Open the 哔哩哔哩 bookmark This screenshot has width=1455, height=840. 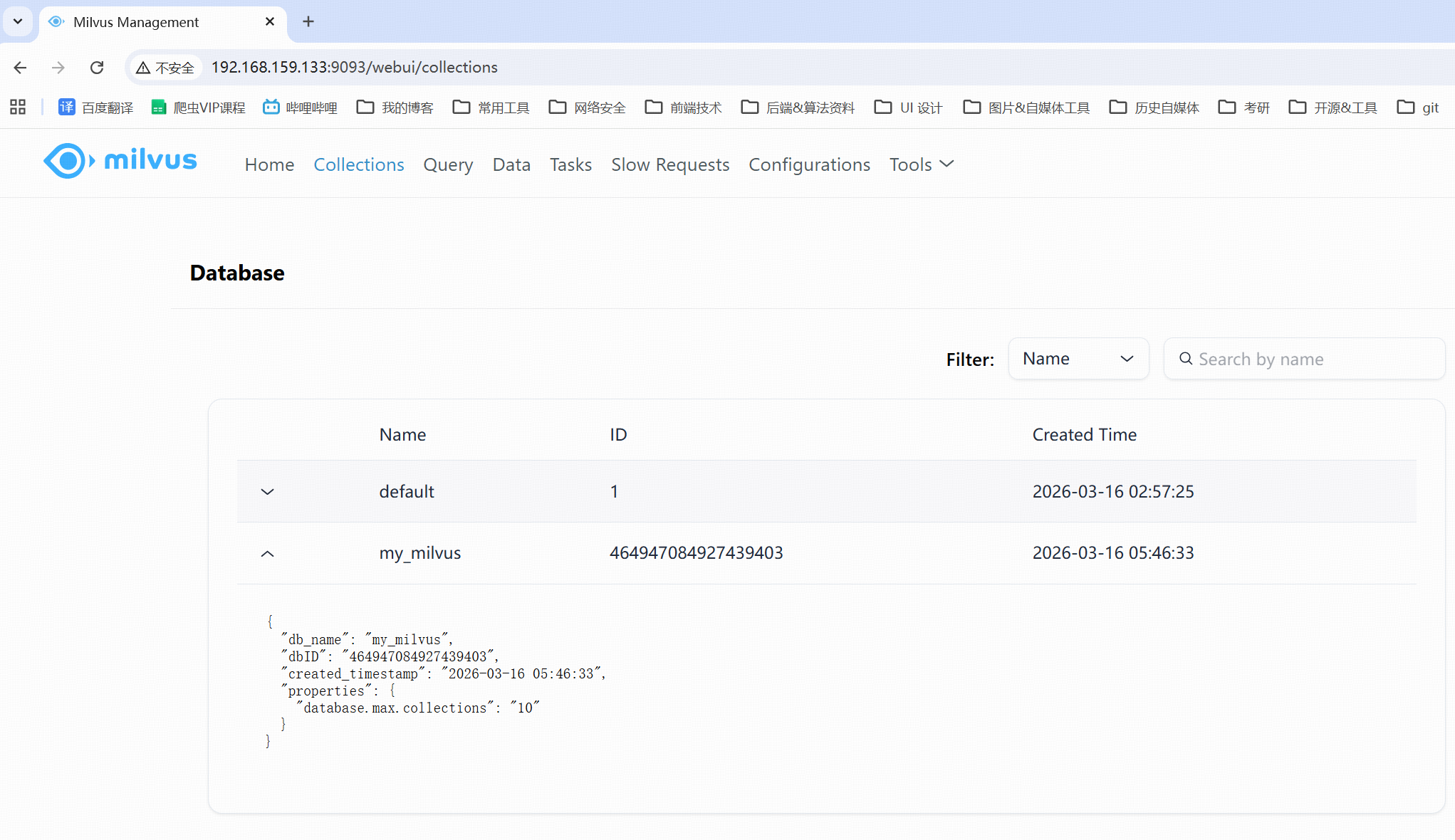tap(300, 107)
